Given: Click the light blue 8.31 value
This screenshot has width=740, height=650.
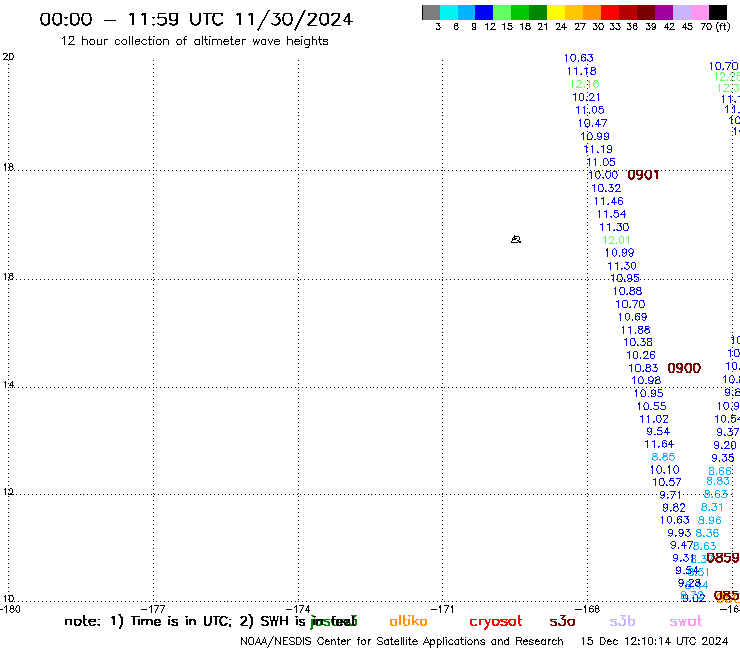Looking at the screenshot, I should tap(712, 507).
